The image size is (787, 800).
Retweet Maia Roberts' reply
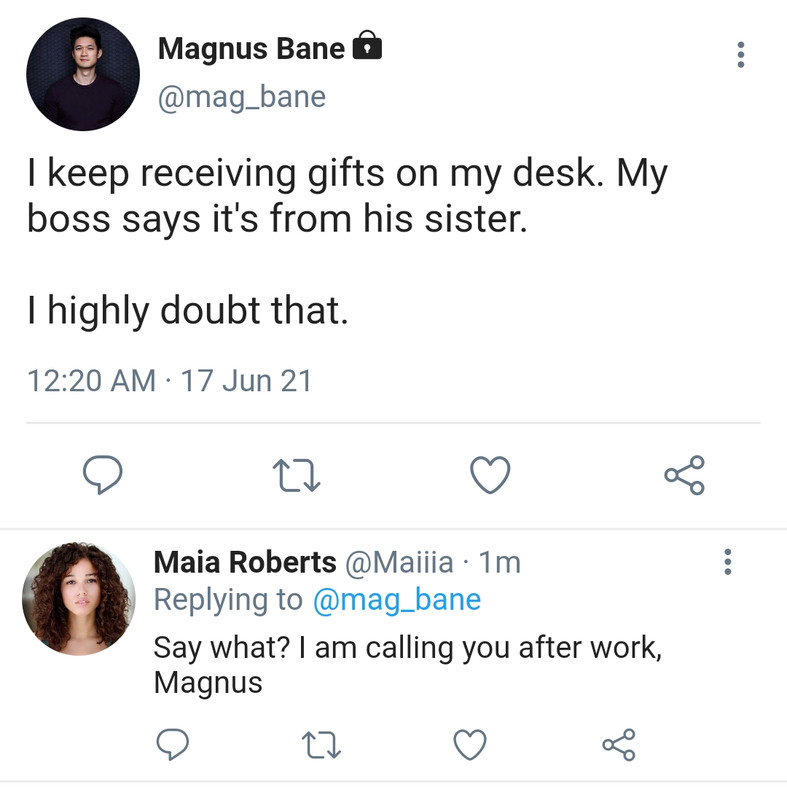pyautogui.click(x=321, y=744)
